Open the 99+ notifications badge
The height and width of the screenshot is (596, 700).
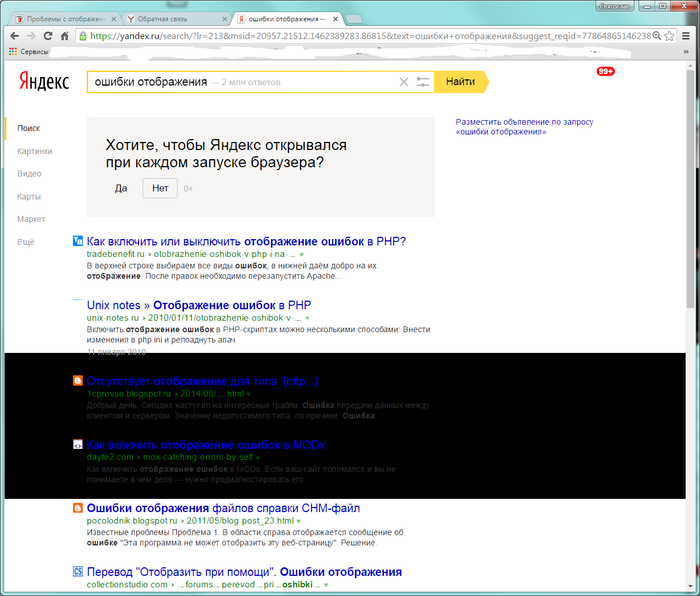pyautogui.click(x=606, y=71)
